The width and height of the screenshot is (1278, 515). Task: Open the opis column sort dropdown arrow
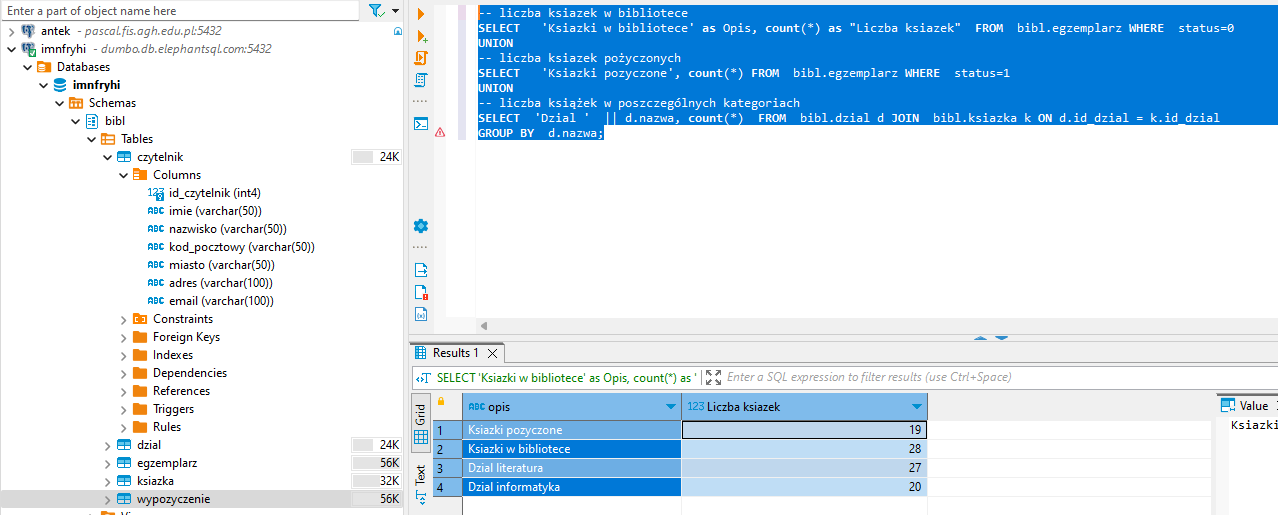pos(671,407)
